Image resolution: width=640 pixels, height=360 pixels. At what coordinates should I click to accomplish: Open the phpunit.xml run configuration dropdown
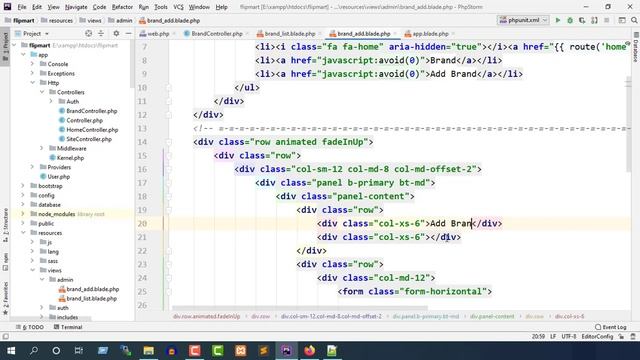[x=523, y=20]
